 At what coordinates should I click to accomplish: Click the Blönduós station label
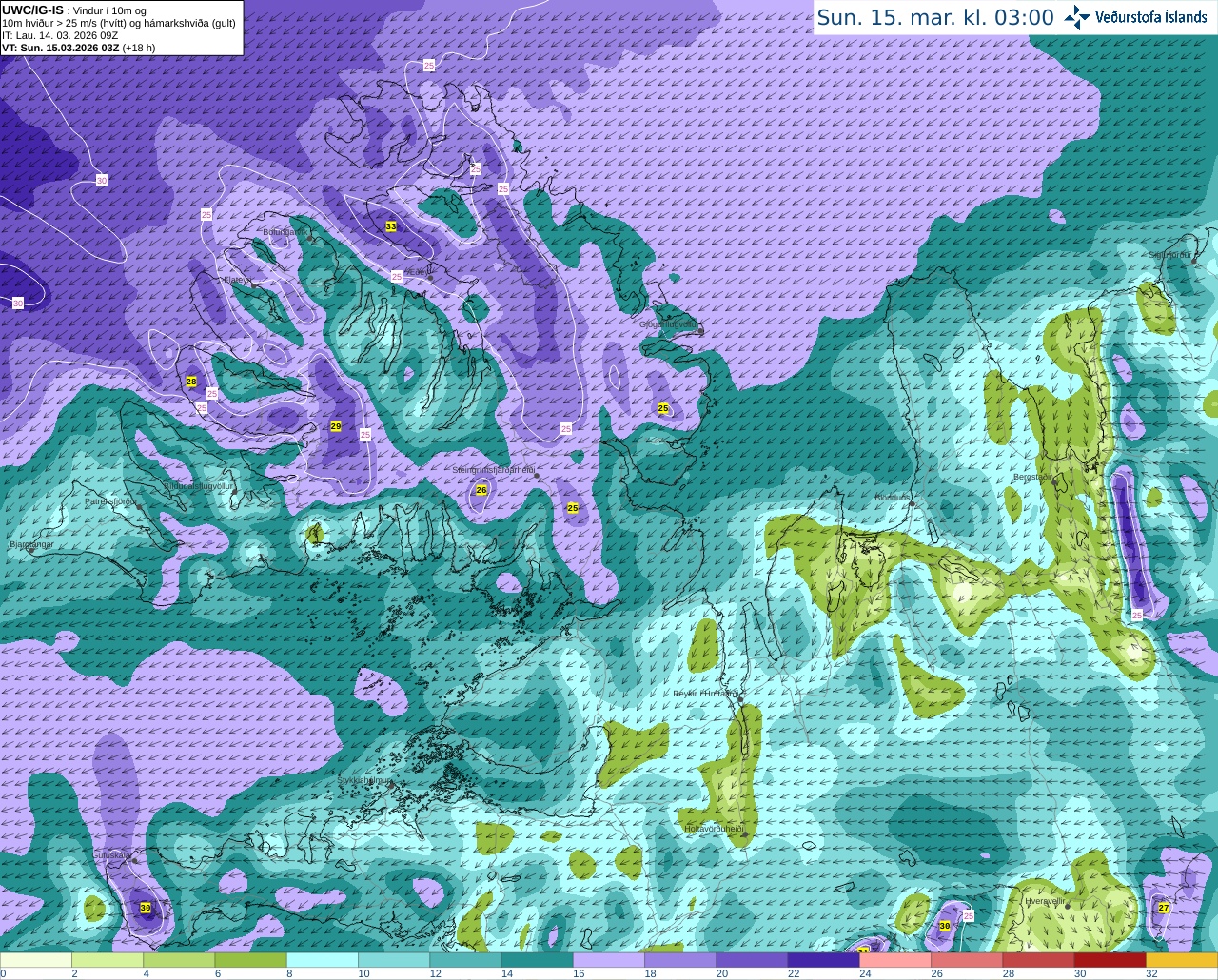892,498
